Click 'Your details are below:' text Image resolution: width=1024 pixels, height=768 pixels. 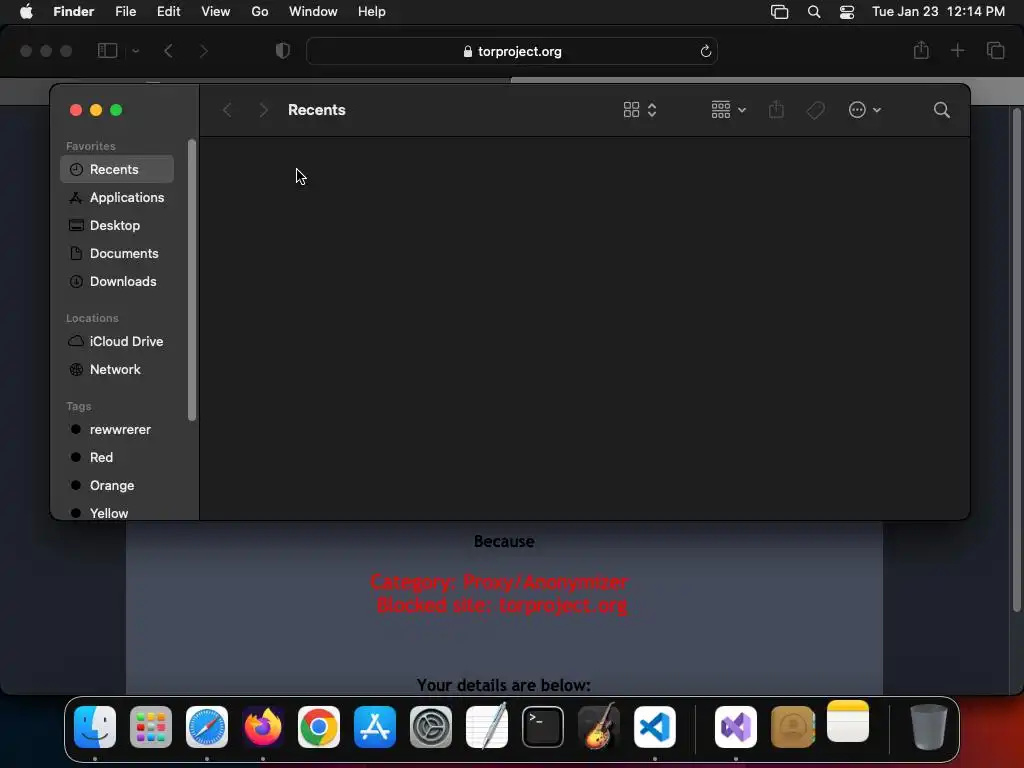click(x=504, y=685)
